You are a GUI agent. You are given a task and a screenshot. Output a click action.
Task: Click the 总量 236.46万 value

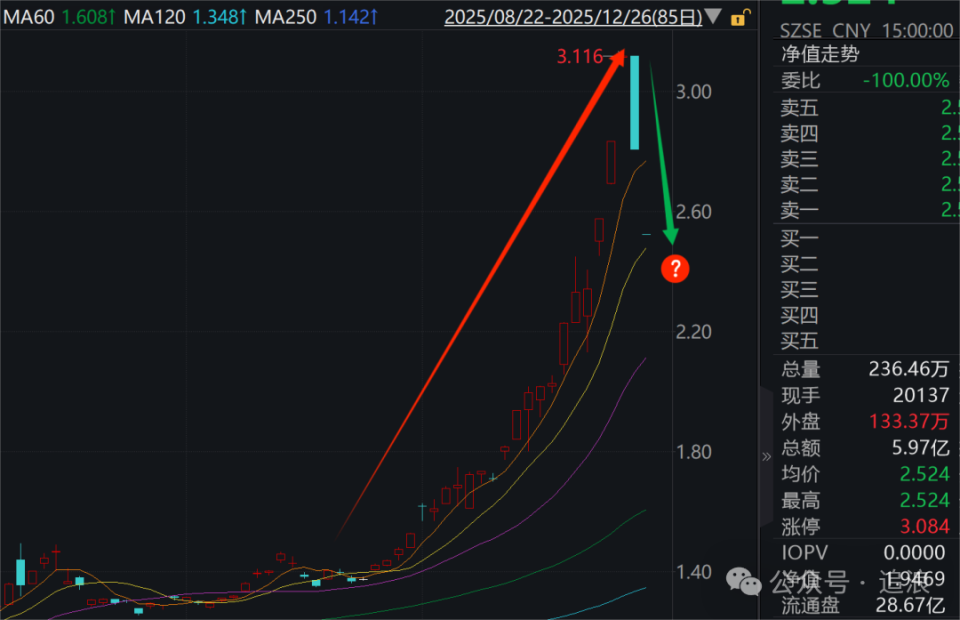tap(909, 368)
